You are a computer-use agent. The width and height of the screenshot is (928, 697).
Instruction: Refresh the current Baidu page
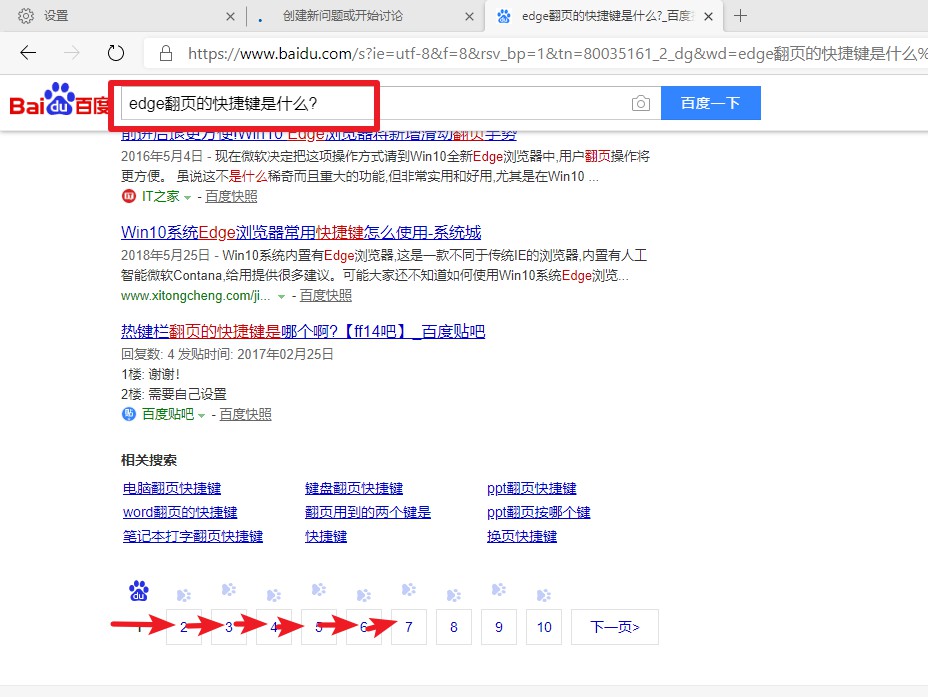click(116, 53)
